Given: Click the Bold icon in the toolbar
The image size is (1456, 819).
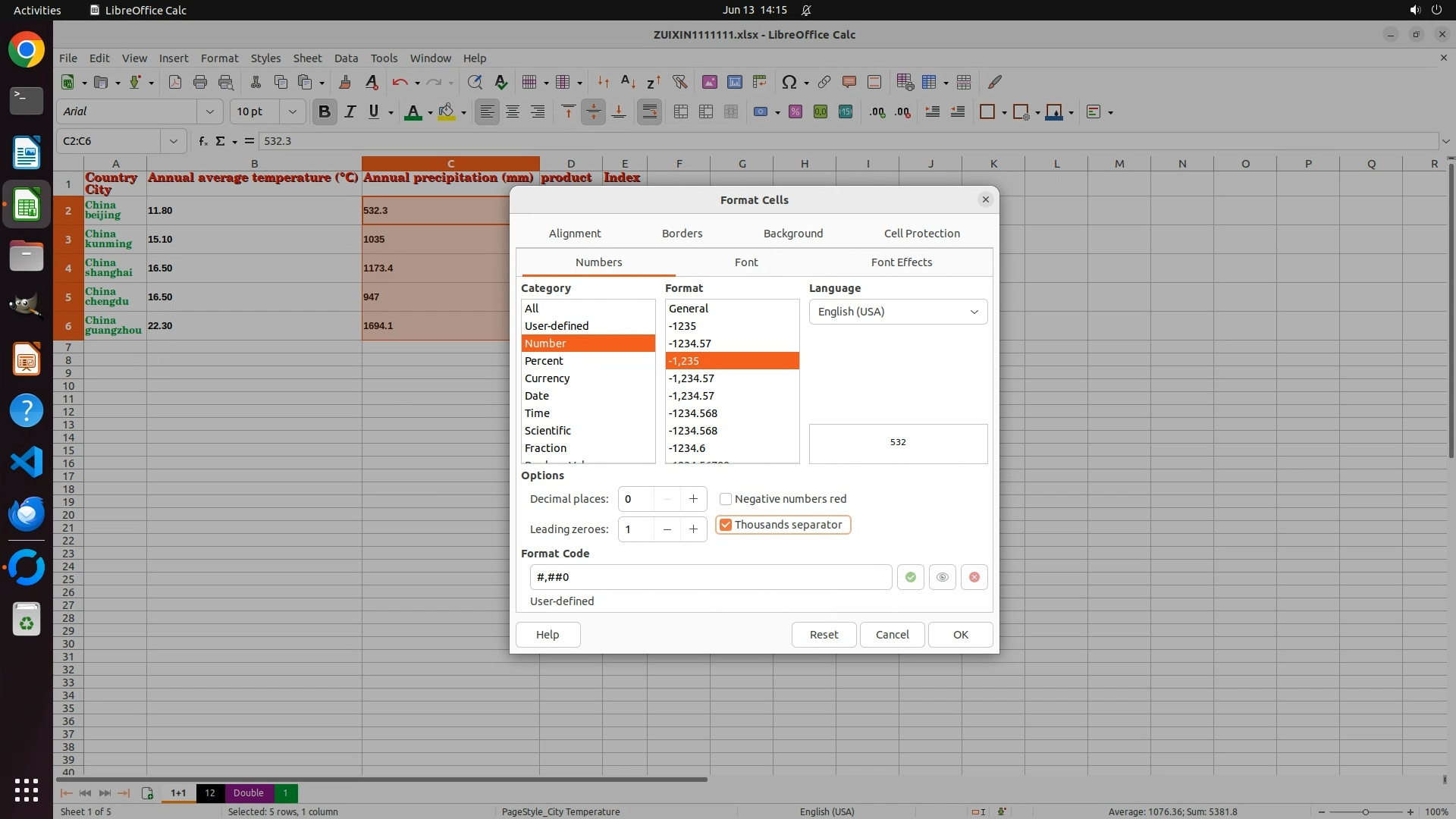Looking at the screenshot, I should [x=325, y=112].
